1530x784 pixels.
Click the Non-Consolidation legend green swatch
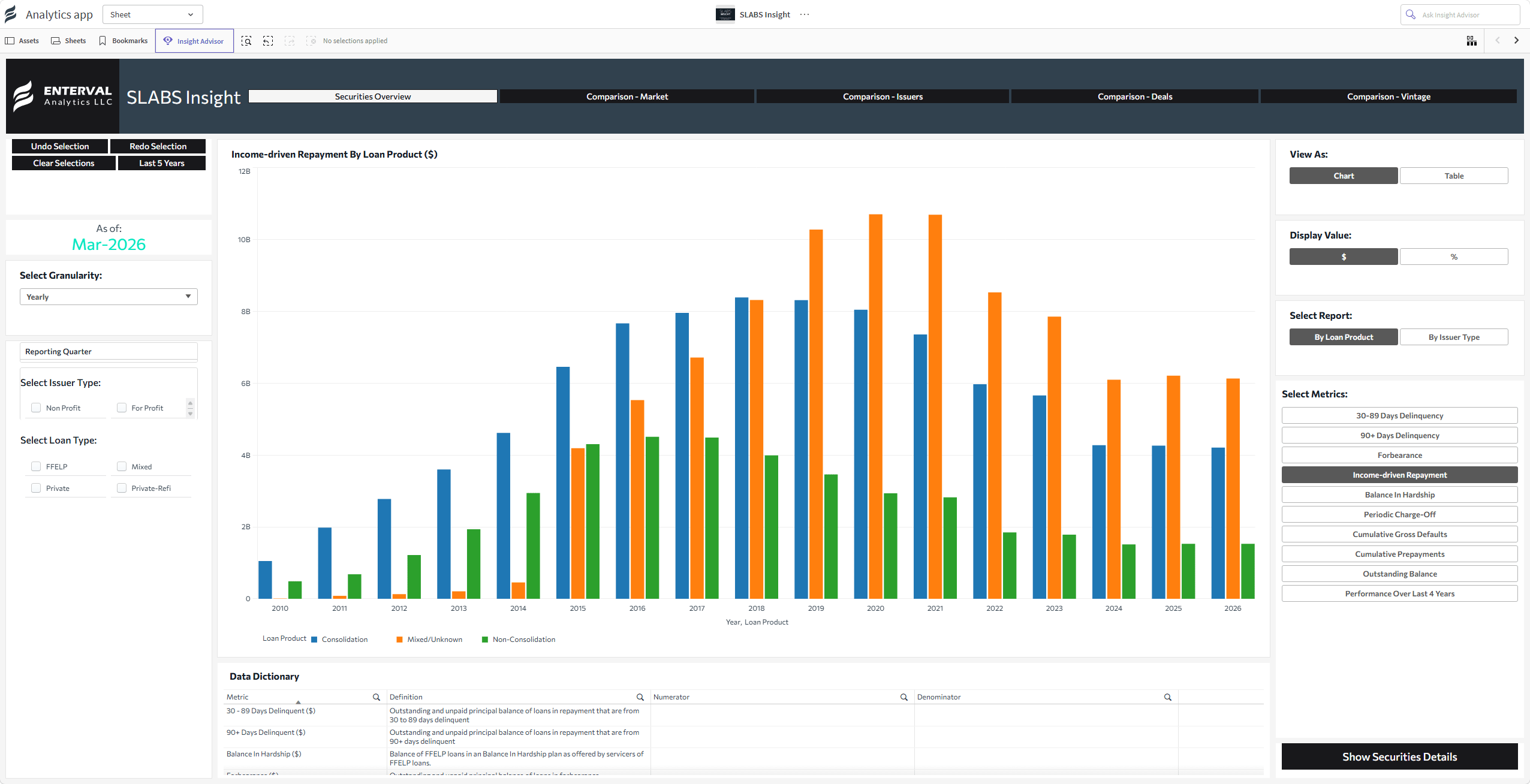(x=485, y=640)
